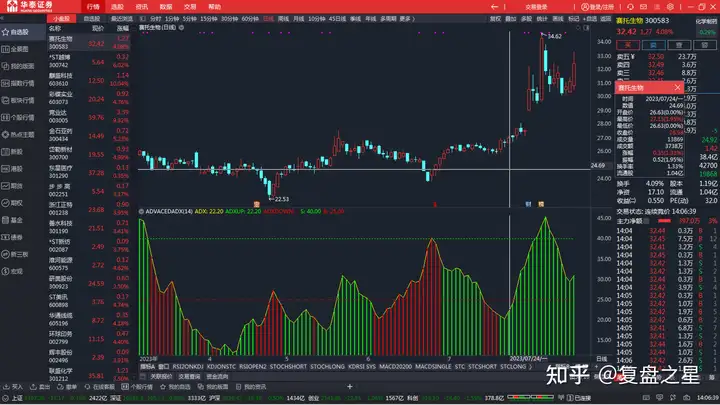Select the STOCHSHORT indicator tab
The image size is (720, 405).
(288, 367)
